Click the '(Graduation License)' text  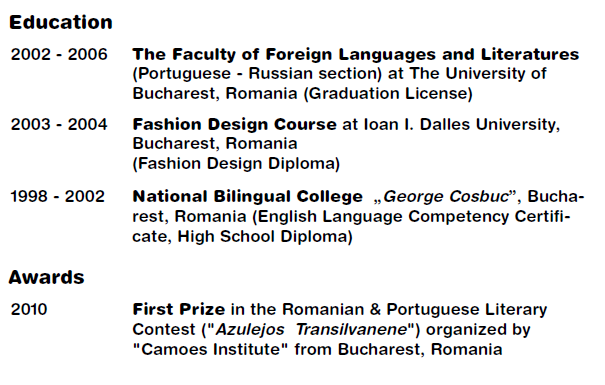click(x=388, y=93)
